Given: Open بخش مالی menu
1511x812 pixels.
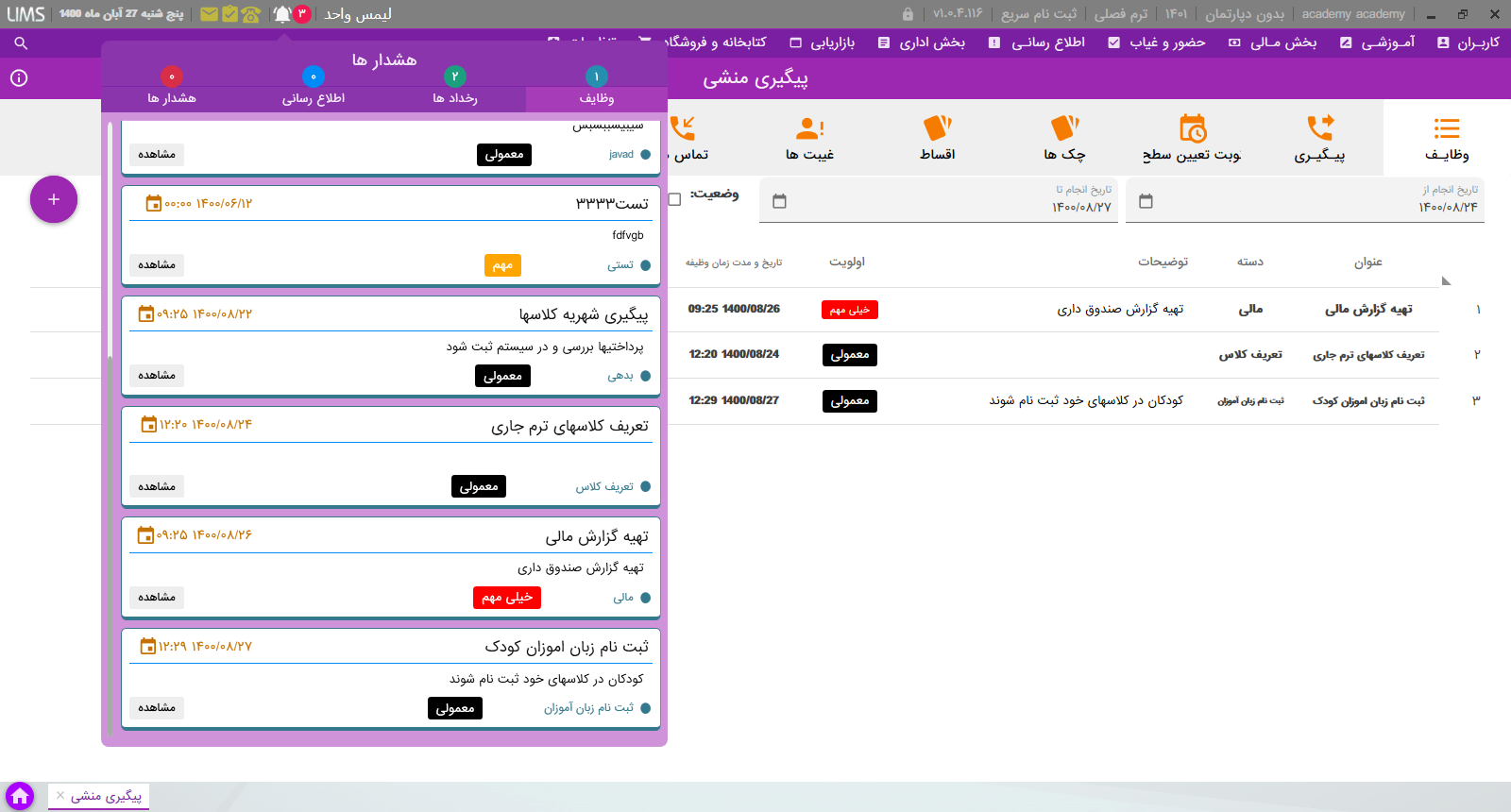Looking at the screenshot, I should (x=1273, y=42).
